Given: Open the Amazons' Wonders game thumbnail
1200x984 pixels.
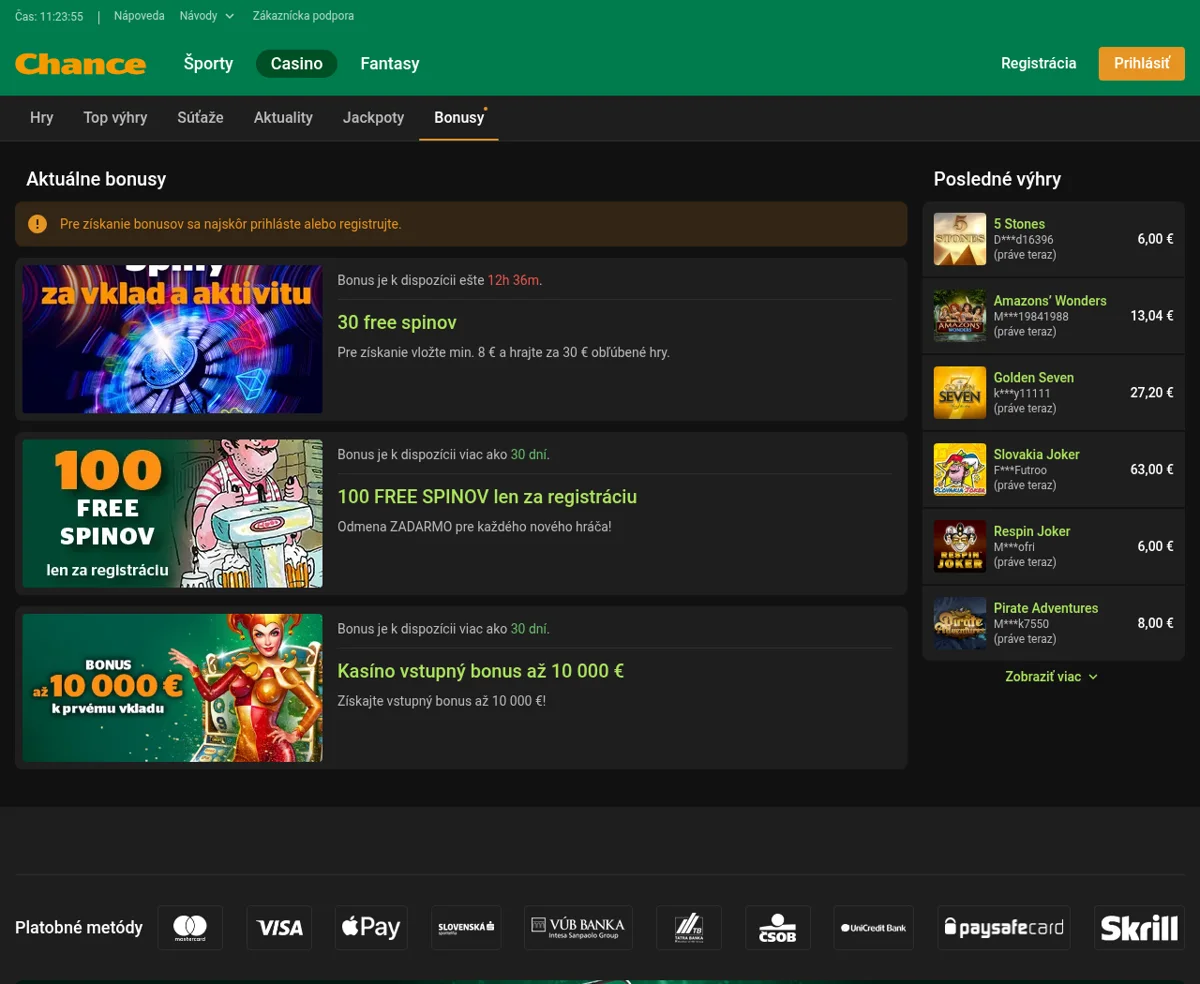Looking at the screenshot, I should pyautogui.click(x=960, y=316).
